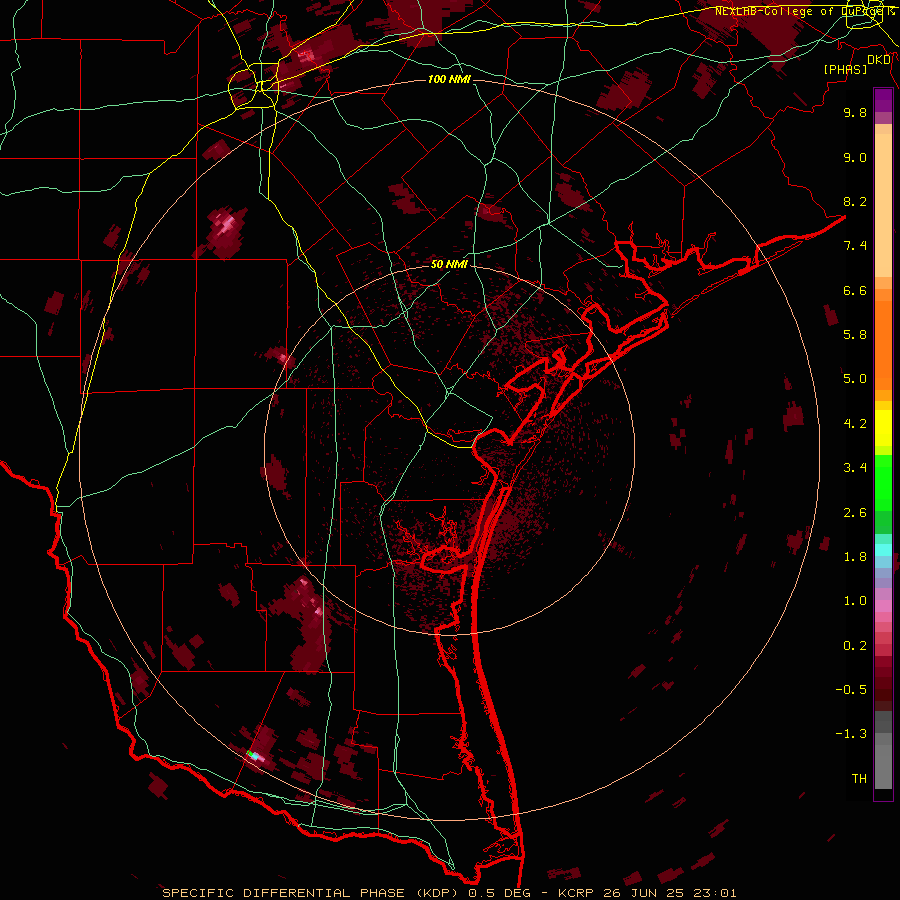Select the 4.2 legend value
Viewport: 900px width, 900px height.
coord(855,424)
